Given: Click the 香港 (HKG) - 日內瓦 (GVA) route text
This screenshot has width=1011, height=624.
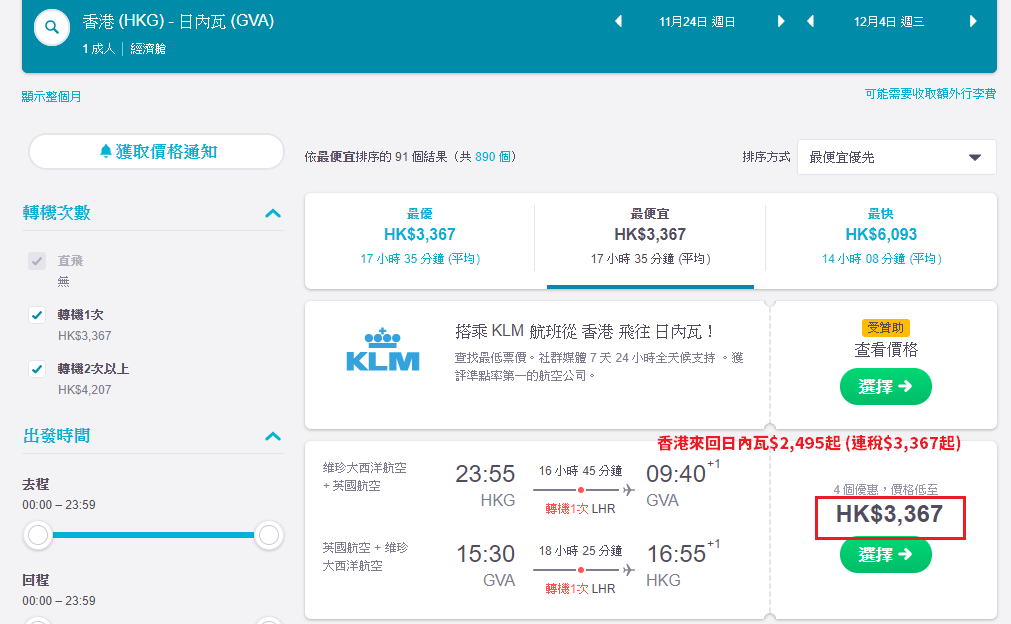Looking at the screenshot, I should pyautogui.click(x=178, y=21).
